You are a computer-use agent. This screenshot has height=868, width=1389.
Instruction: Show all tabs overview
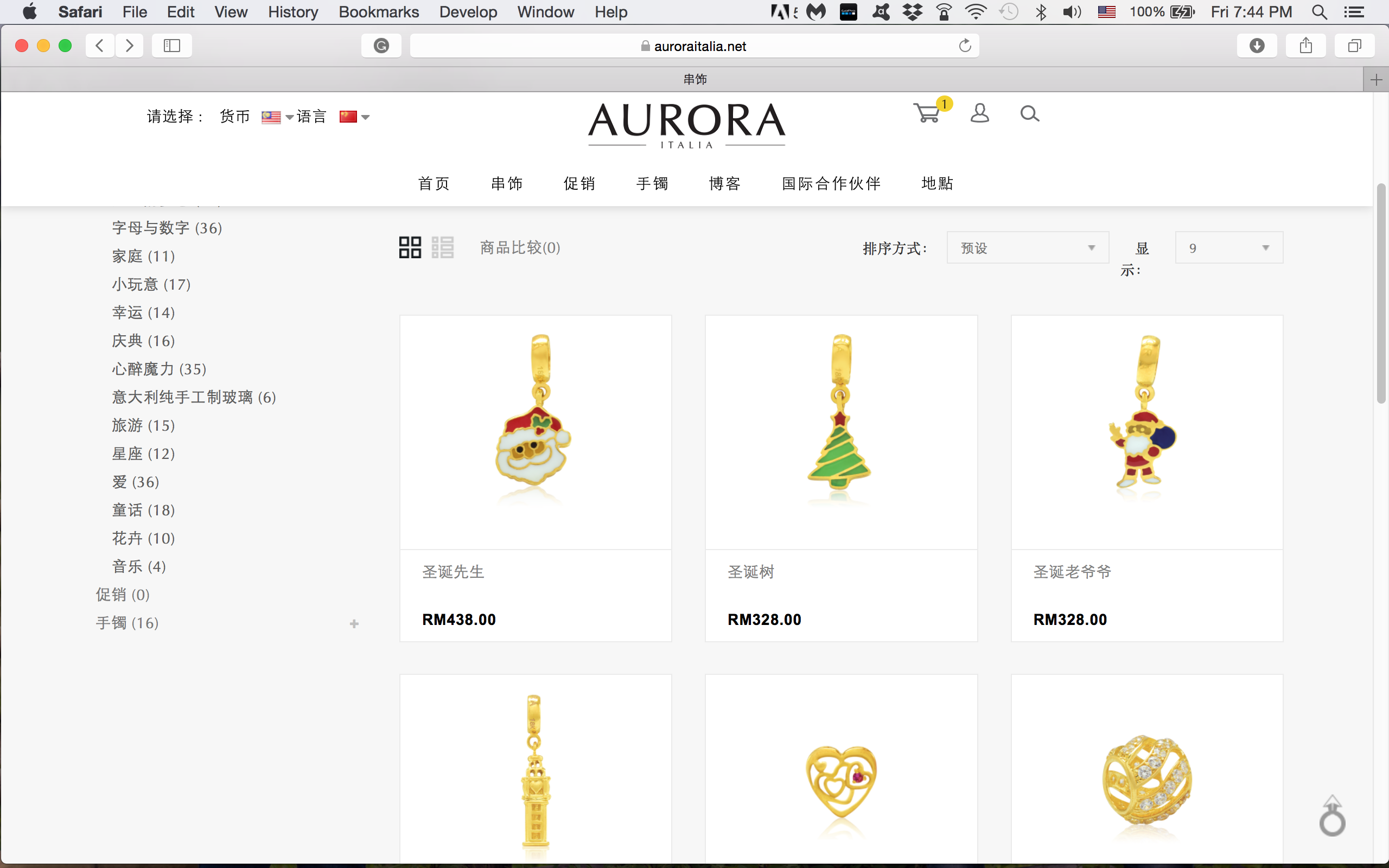click(x=1355, y=46)
